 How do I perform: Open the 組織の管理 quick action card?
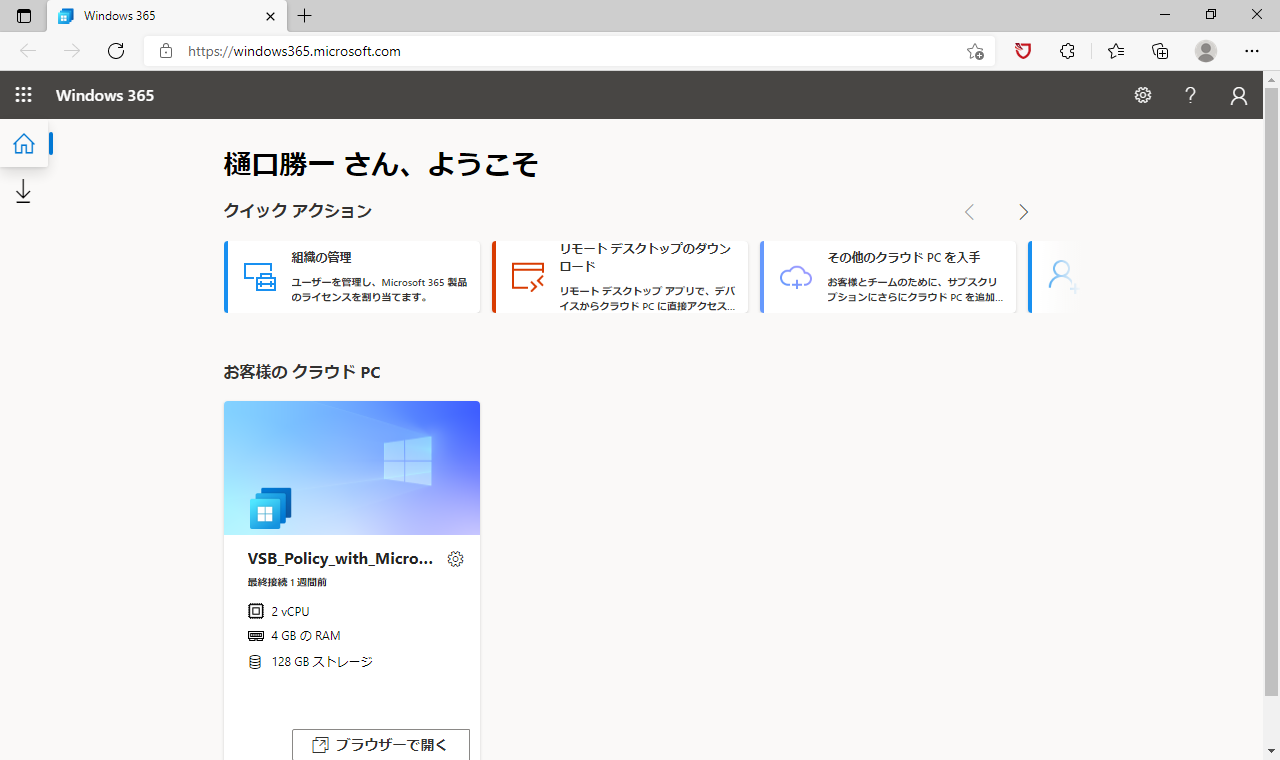point(352,277)
